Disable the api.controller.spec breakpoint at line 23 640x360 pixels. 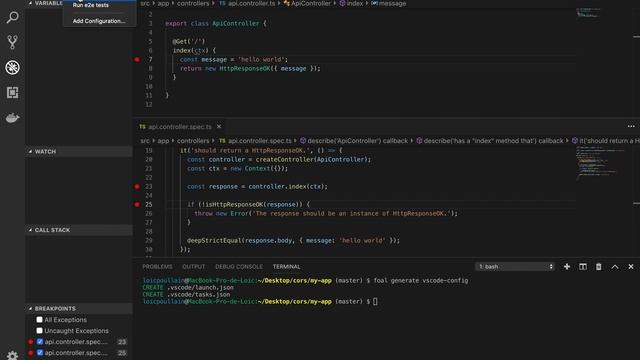(x=40, y=342)
